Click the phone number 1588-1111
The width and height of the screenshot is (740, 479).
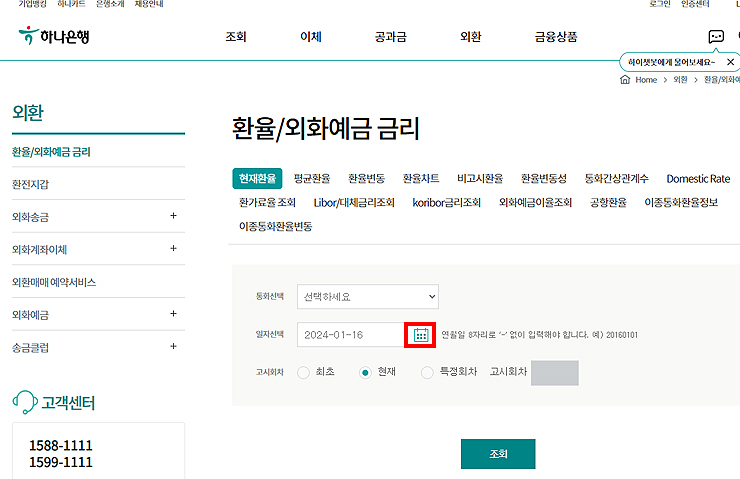click(x=61, y=445)
